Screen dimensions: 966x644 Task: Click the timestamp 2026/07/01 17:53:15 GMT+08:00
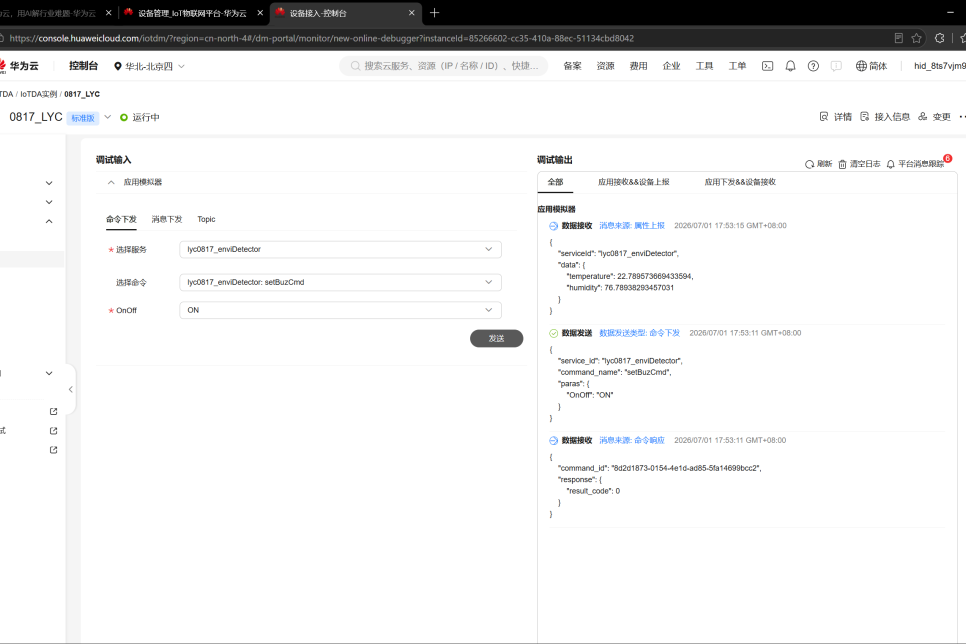click(730, 226)
